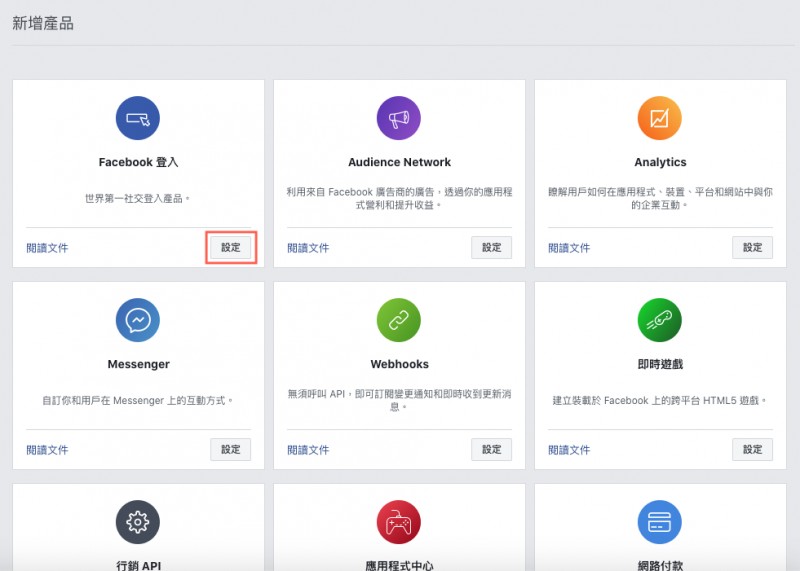Click the Audience Network megaphone icon
800x571 pixels.
[398, 118]
